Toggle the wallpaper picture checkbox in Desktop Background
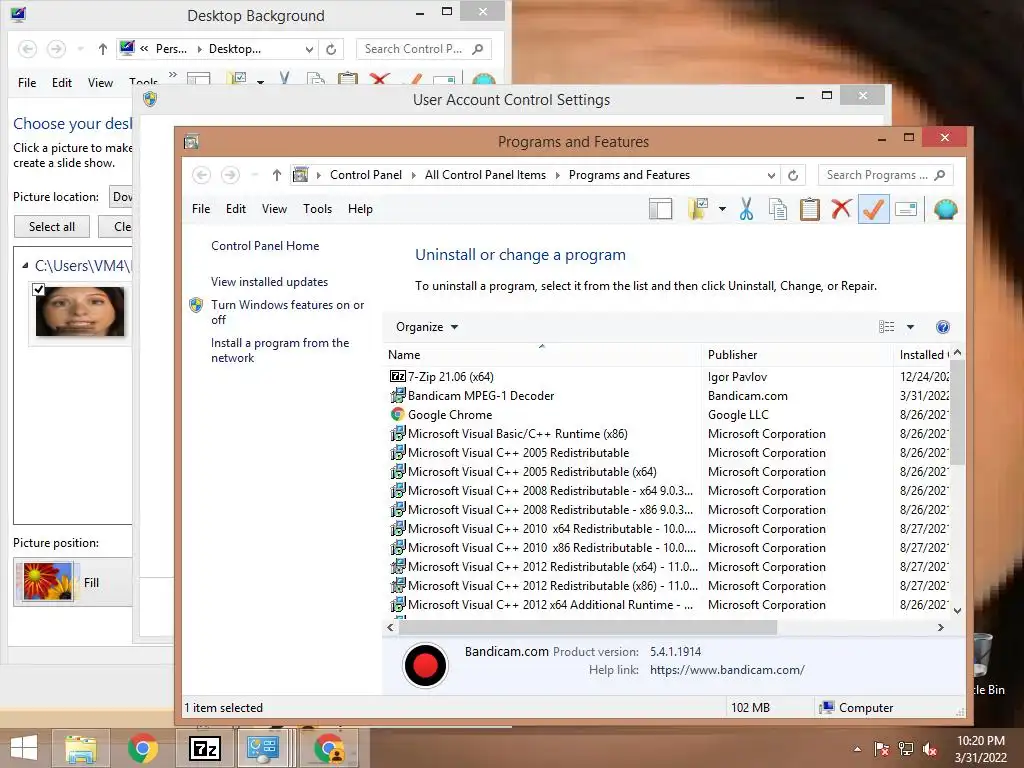1024x768 pixels. [39, 289]
